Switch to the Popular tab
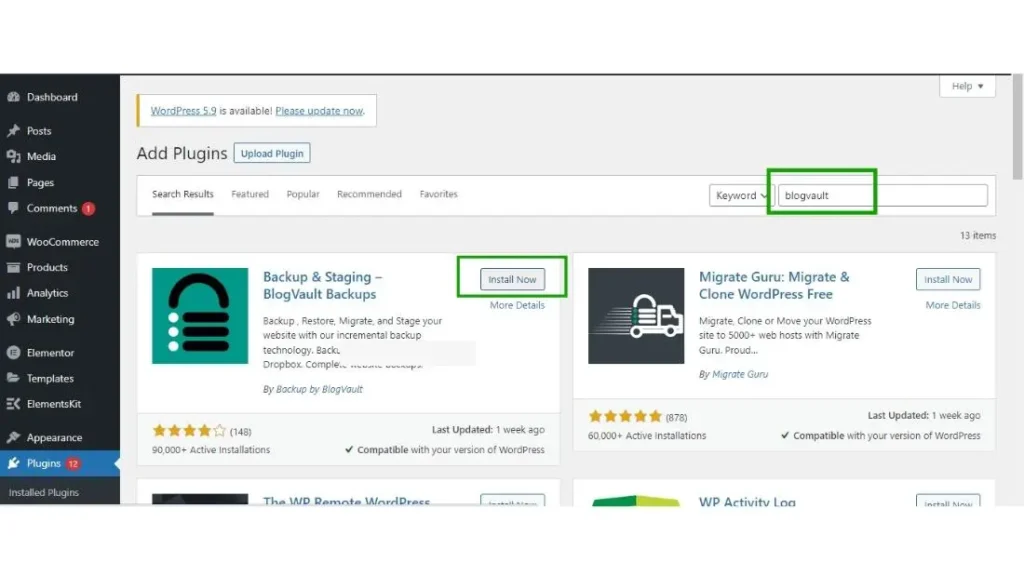The height and width of the screenshot is (576, 1024). point(303,194)
